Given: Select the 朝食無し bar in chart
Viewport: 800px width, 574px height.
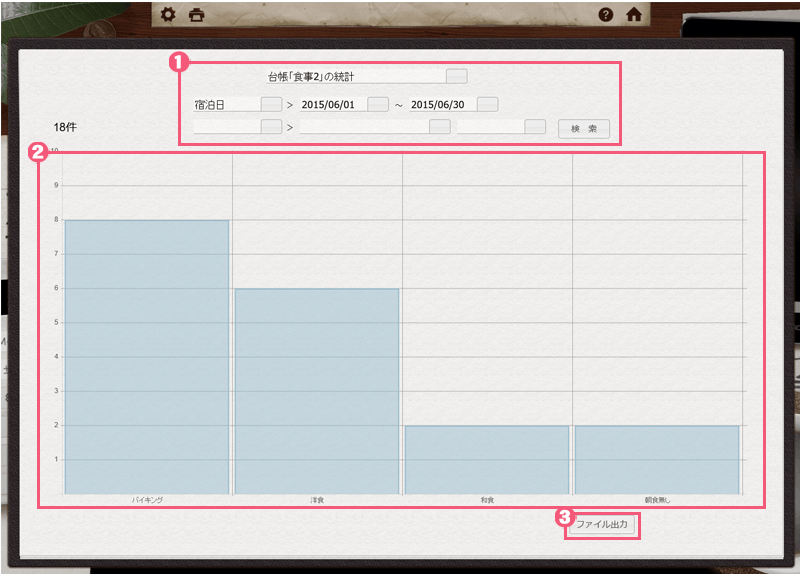Looking at the screenshot, I should (657, 460).
